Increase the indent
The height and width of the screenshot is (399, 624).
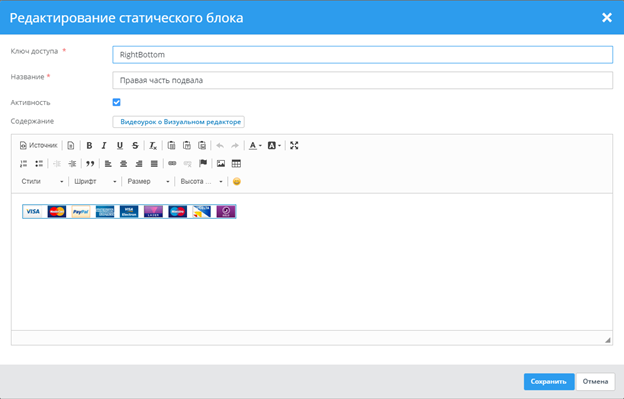tap(72, 163)
